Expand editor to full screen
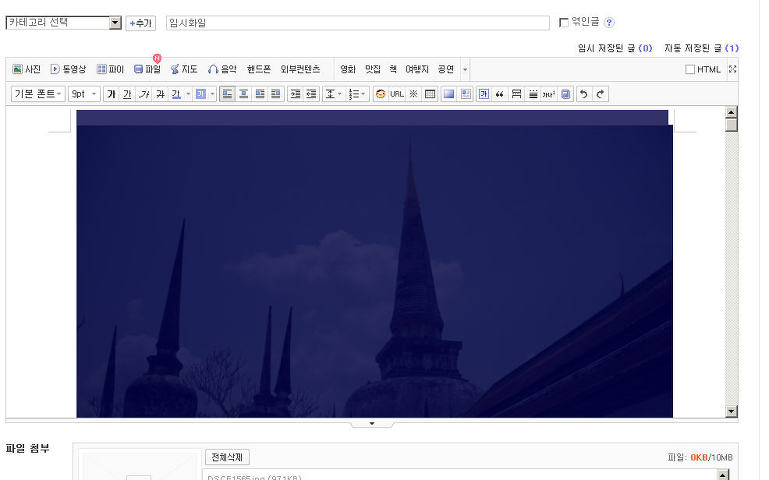The image size is (769, 480). (732, 69)
